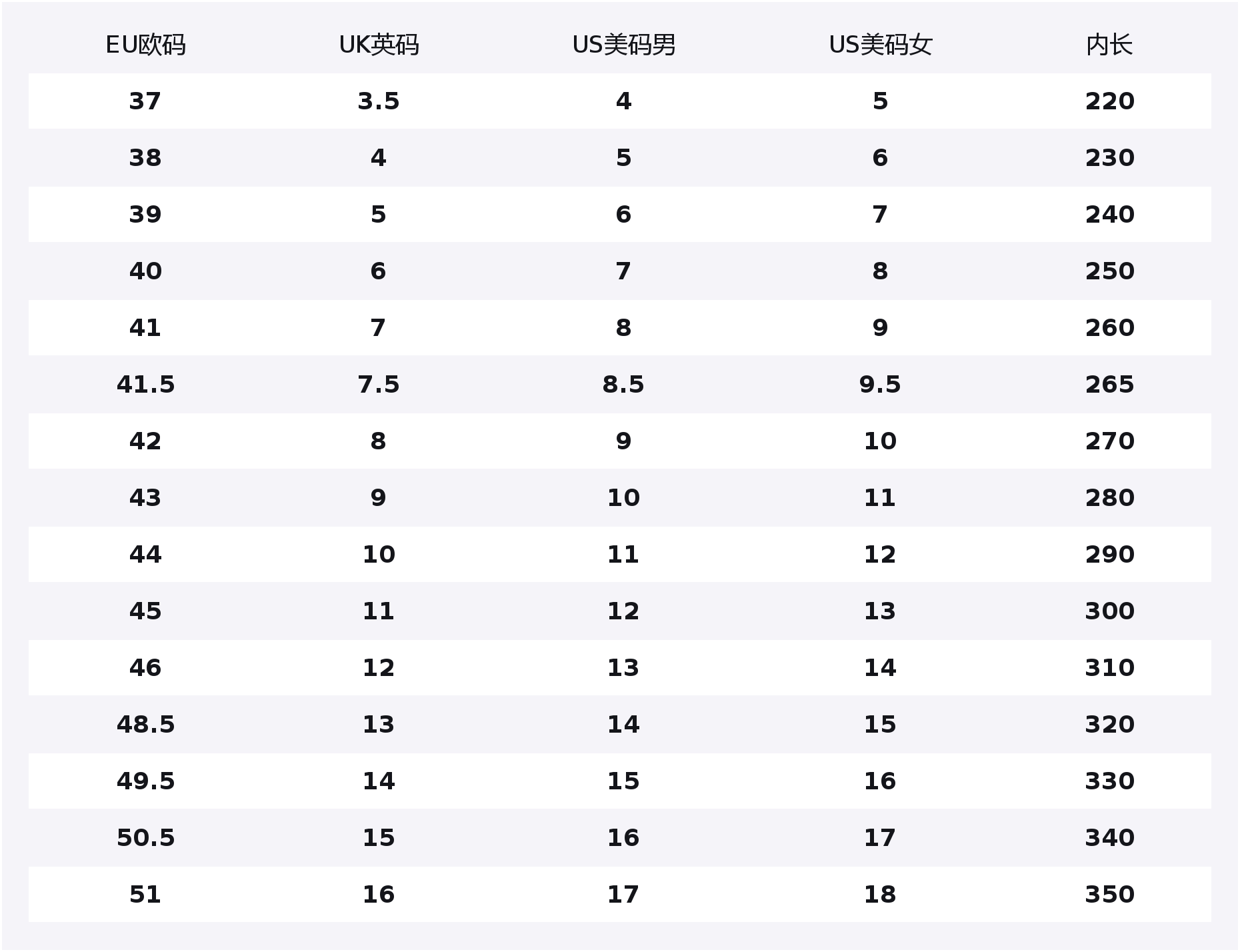
Task: Click EU size 49.5 cell
Action: (x=145, y=781)
